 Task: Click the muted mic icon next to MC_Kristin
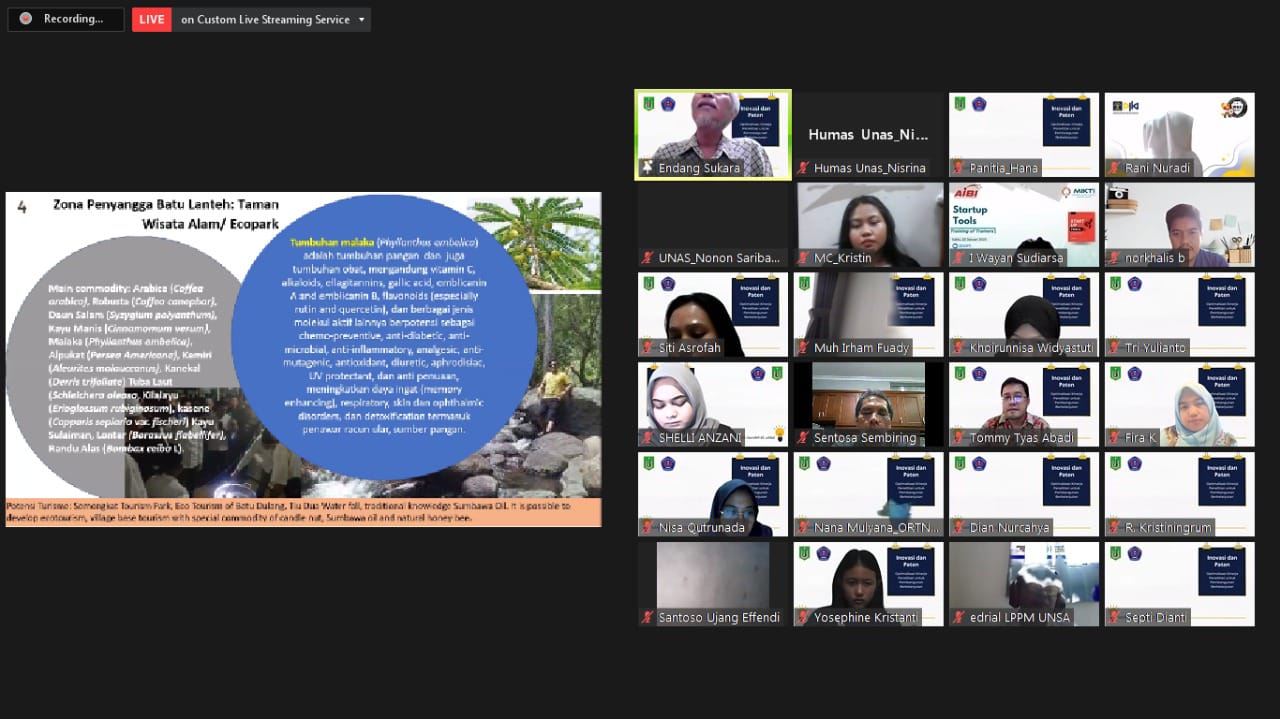(x=802, y=257)
